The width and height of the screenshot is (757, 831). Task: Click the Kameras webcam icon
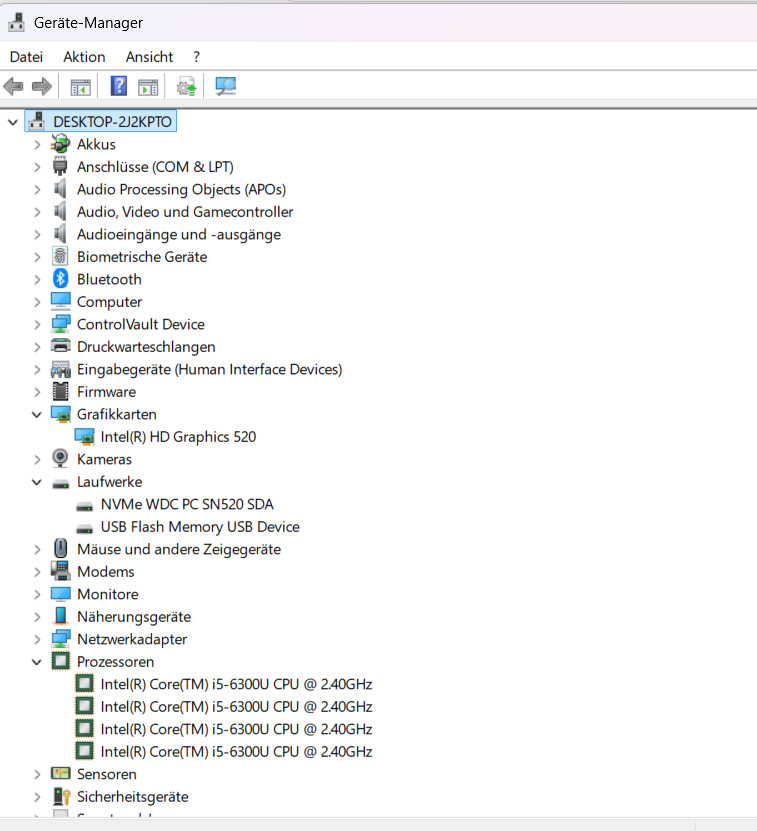pos(60,458)
